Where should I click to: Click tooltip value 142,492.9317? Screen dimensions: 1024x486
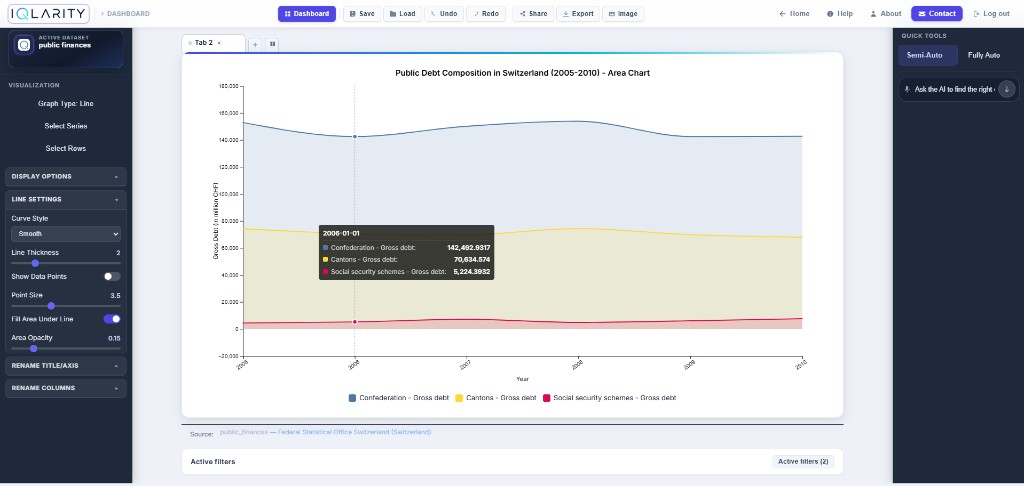(x=469, y=248)
